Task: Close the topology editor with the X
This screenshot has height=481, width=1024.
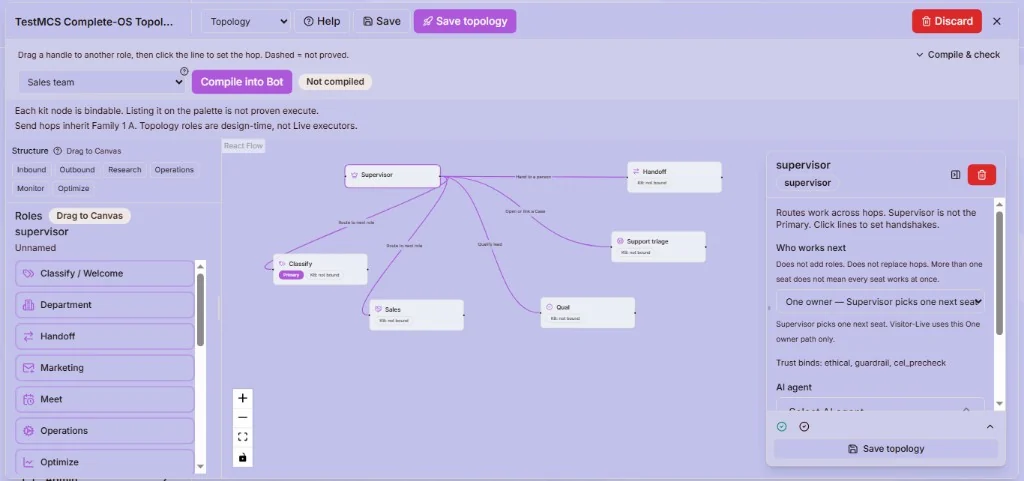Action: coord(997,22)
